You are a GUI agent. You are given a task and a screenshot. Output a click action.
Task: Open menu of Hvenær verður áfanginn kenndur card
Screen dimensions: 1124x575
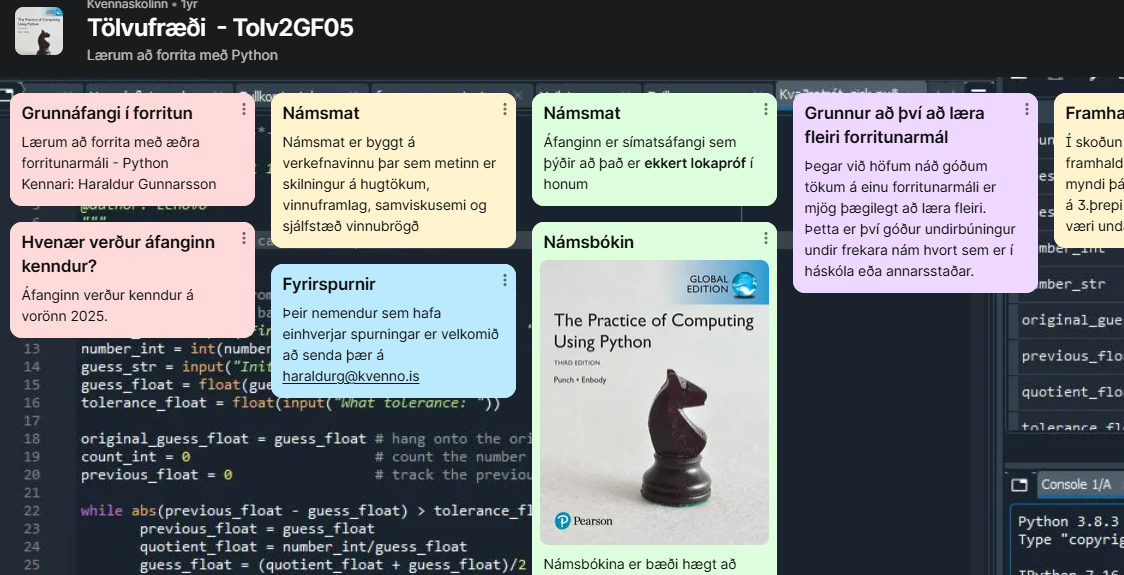[244, 238]
